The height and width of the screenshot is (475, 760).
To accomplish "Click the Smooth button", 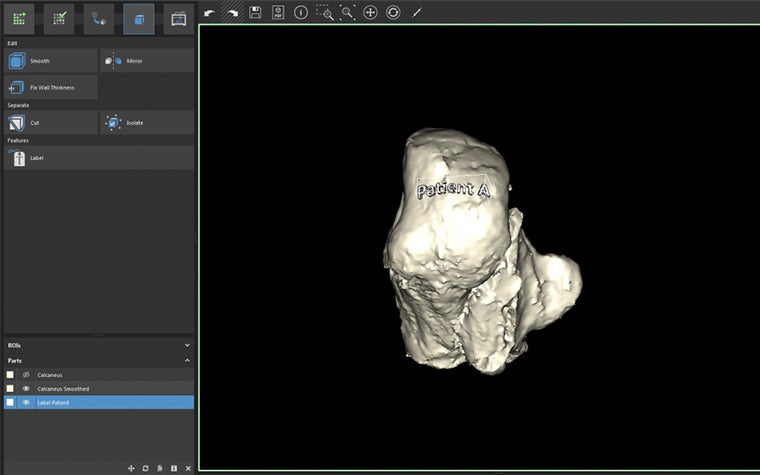I will tap(50, 61).
